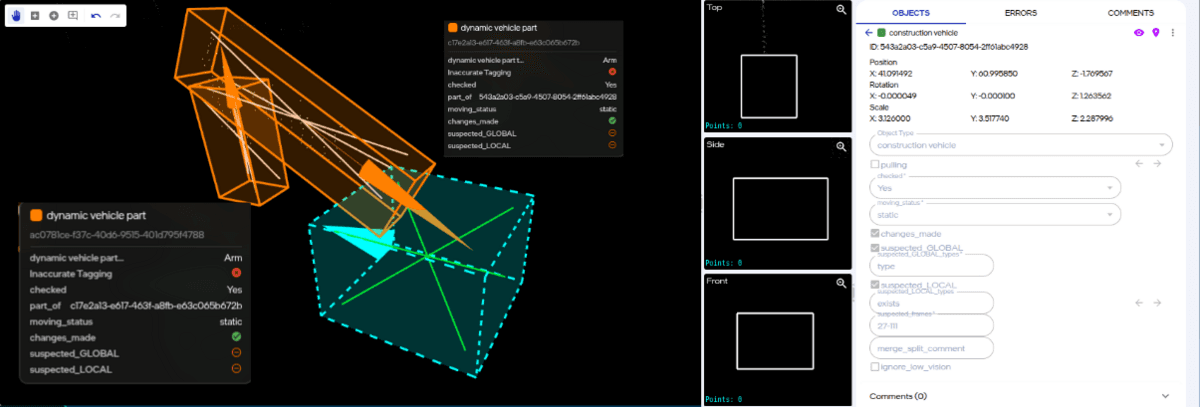Switch to the OBJECTS tab
Screen dimensions: 1200x407
910,13
